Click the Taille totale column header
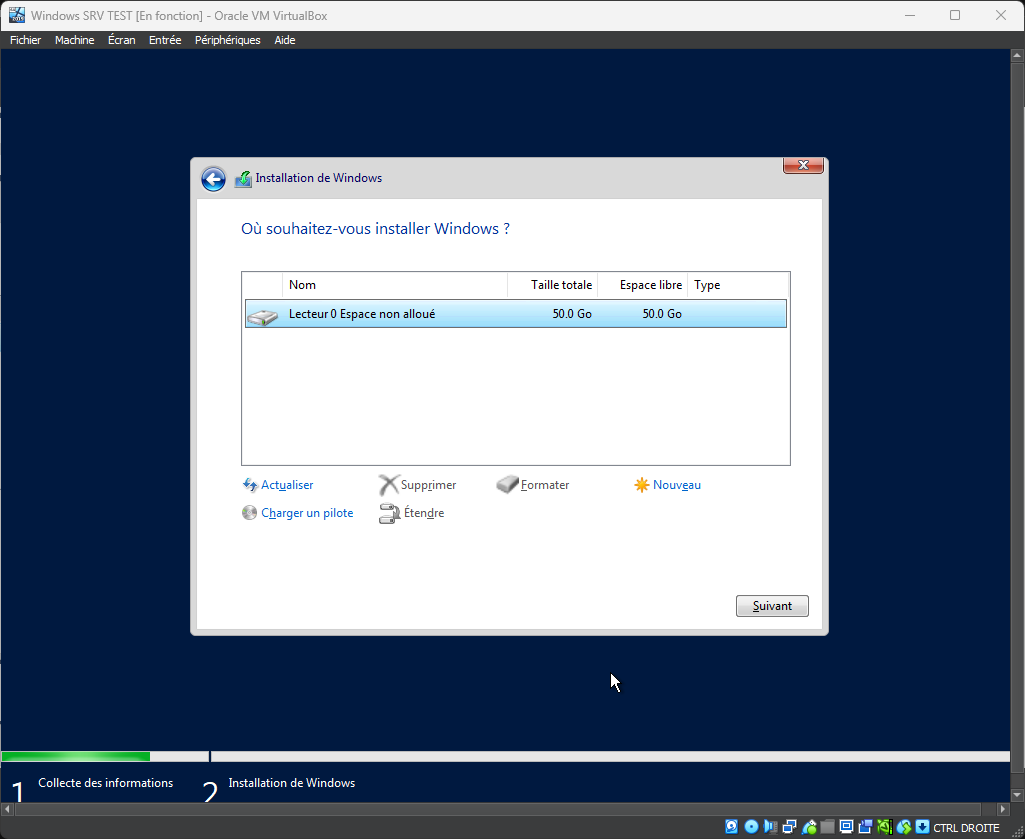 tap(561, 285)
